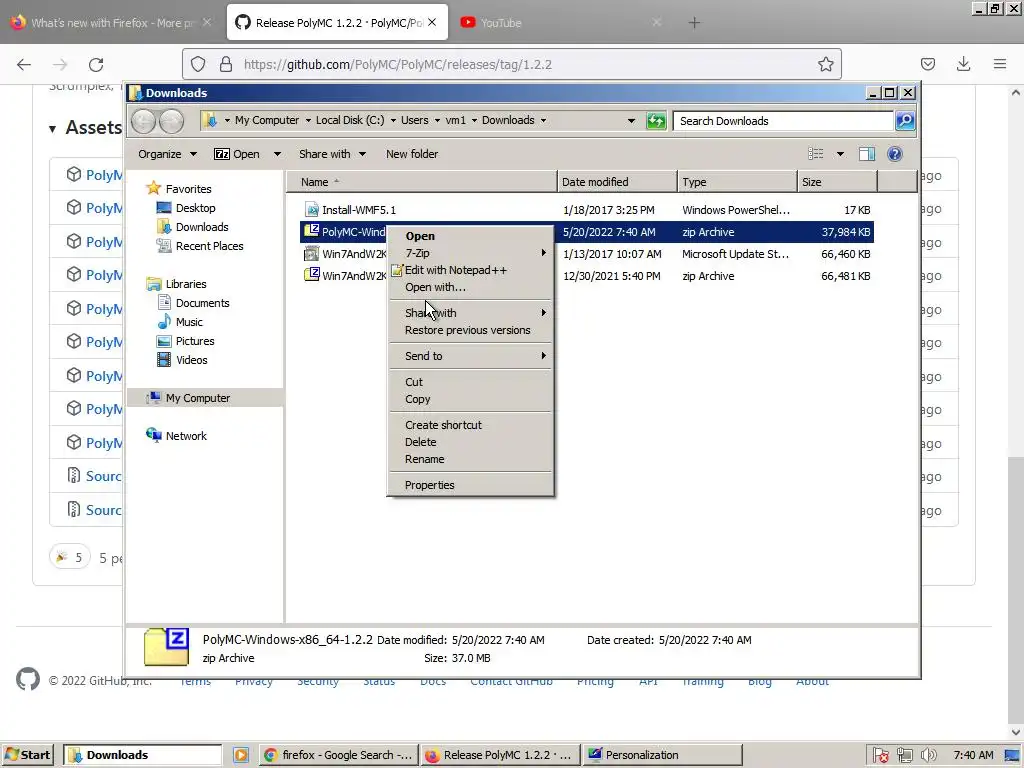Screen dimensions: 1024x768
Task: Click the Windows Start button
Action: click(27, 755)
